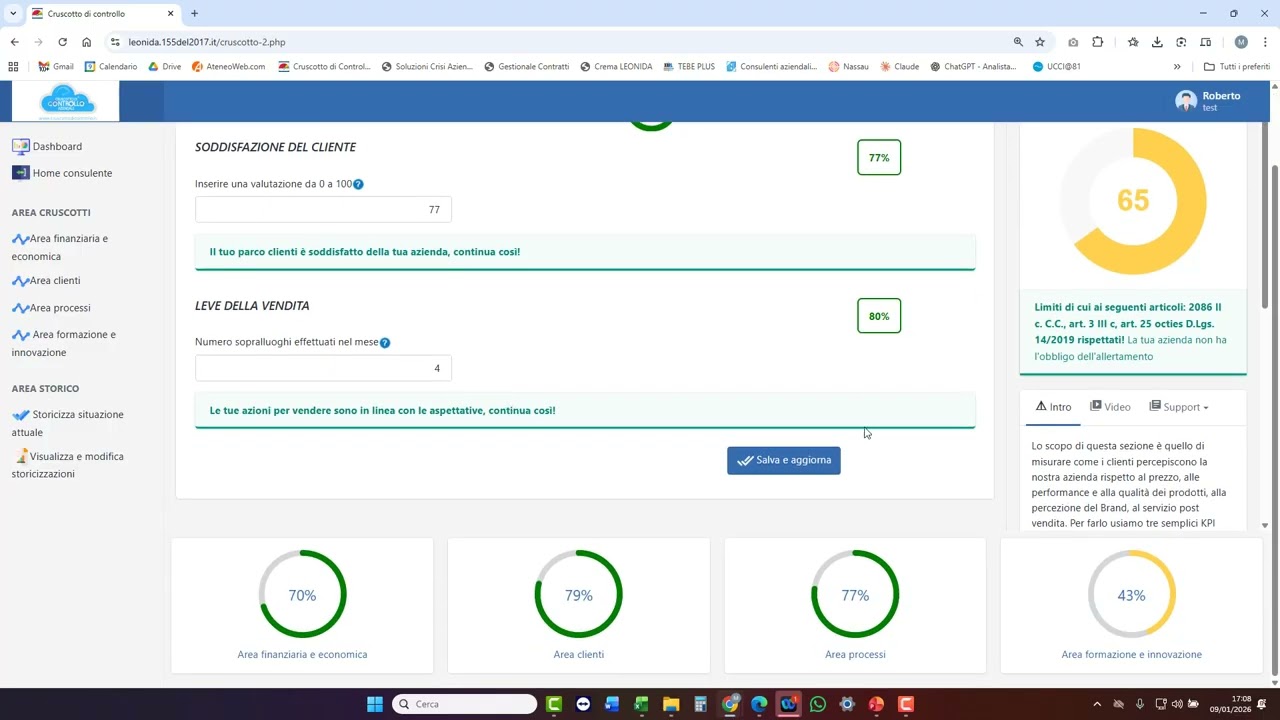1280x720 pixels.
Task: Select the Intro tab
Action: [x=1053, y=407]
